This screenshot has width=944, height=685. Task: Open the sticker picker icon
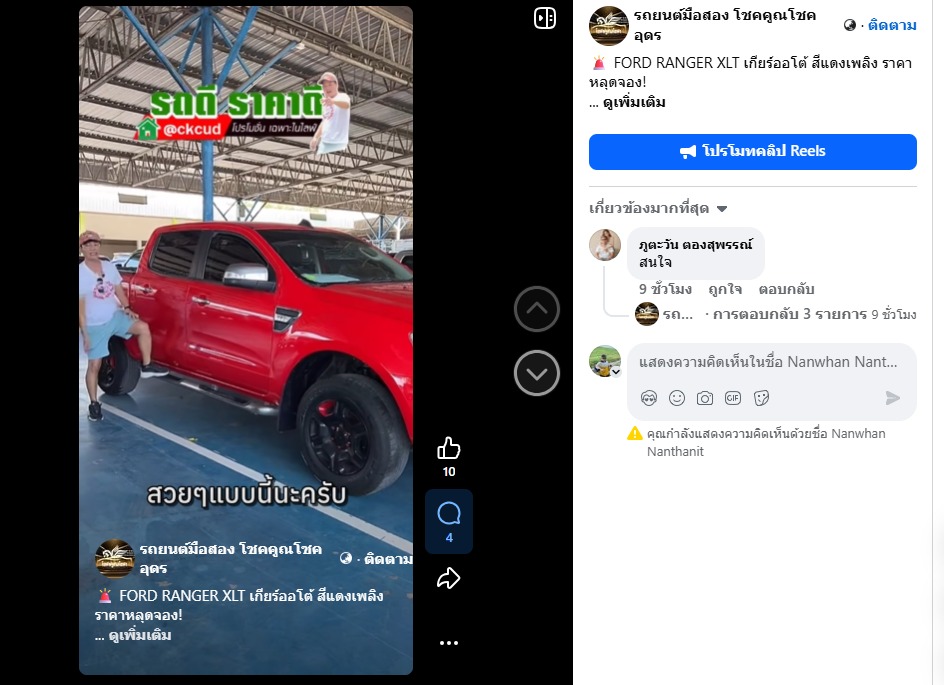(761, 398)
